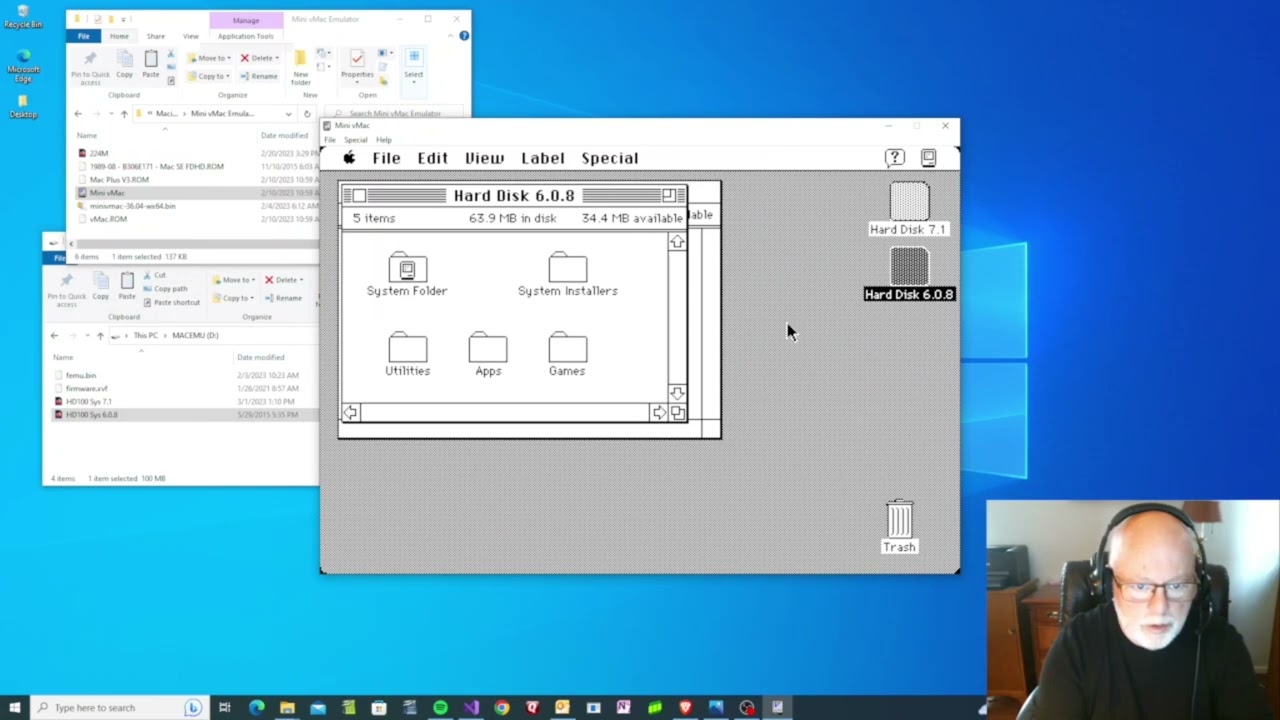Toggle the Hard Disk 6.0.8 window zoom box
The width and height of the screenshot is (1280, 720).
(668, 195)
